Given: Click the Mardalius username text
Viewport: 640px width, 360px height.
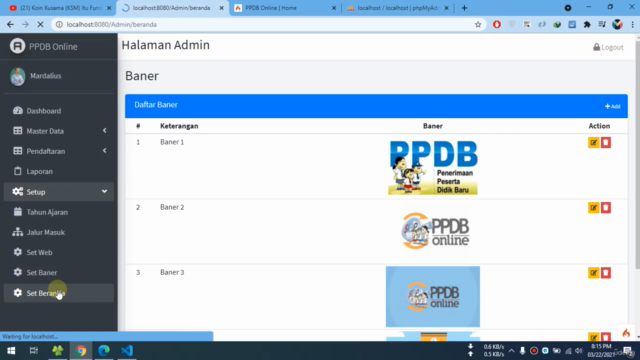Looking at the screenshot, I should [46, 76].
